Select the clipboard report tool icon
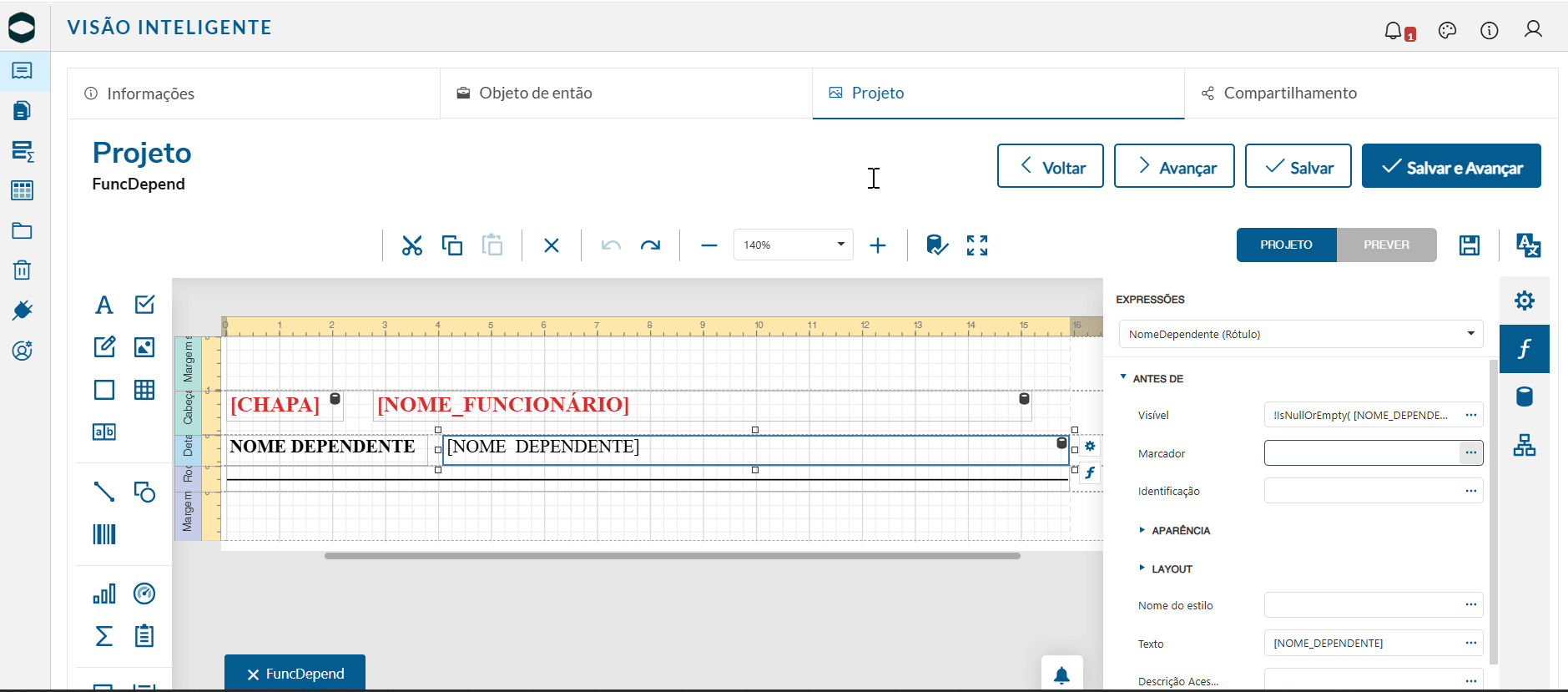Screen dimensions: 1568x692 point(144,636)
